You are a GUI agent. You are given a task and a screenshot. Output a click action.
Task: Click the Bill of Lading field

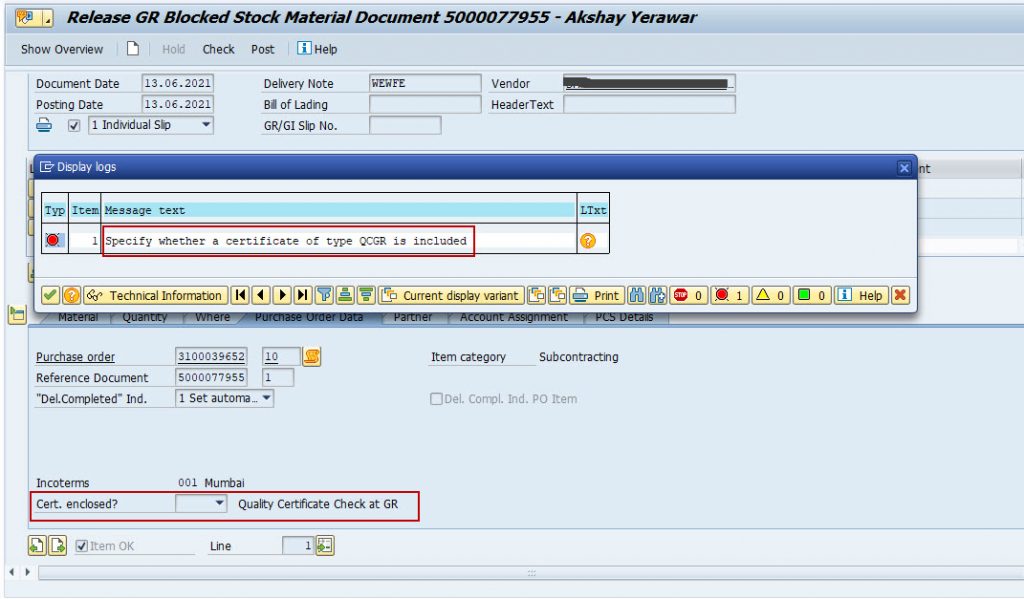tap(425, 104)
